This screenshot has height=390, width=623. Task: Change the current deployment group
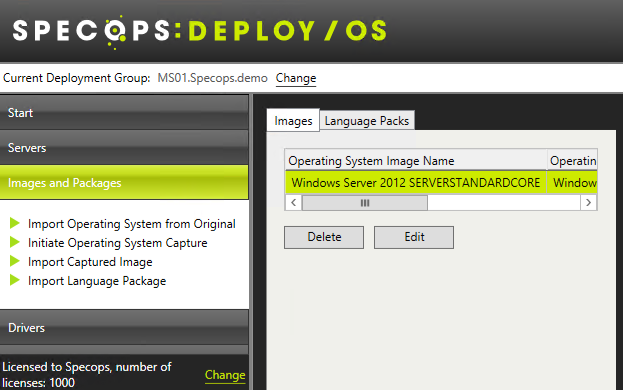pyautogui.click(x=296, y=78)
